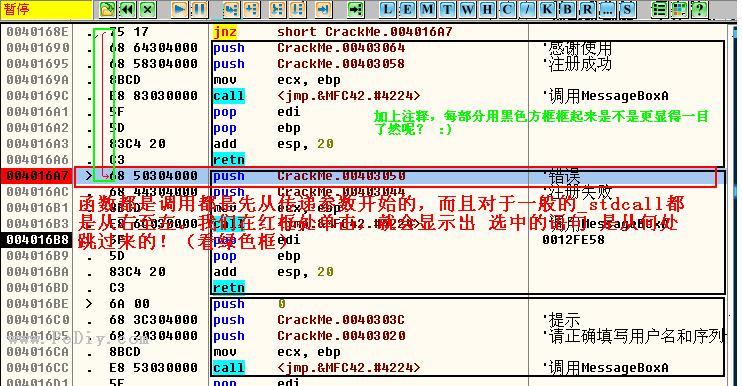Show Handles with the H button
This screenshot has height=386, width=742.
tap(487, 9)
